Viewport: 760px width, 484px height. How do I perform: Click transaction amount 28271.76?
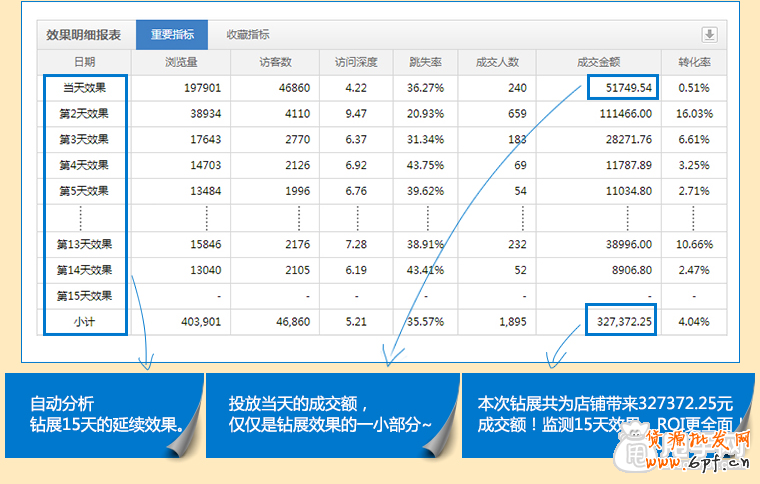pos(629,140)
